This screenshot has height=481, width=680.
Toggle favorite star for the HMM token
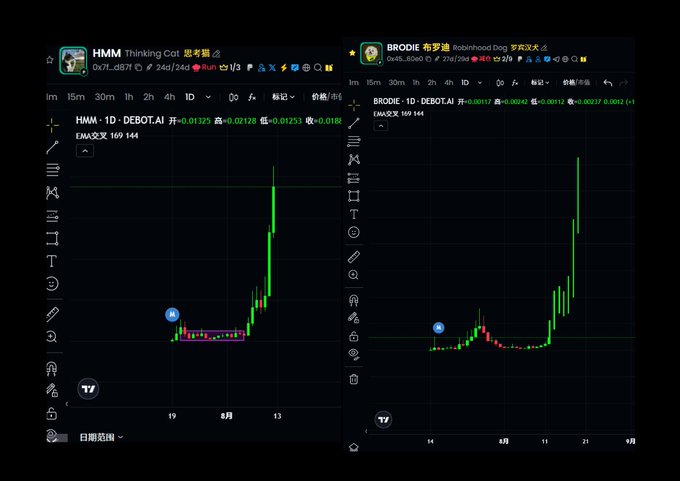[50, 60]
